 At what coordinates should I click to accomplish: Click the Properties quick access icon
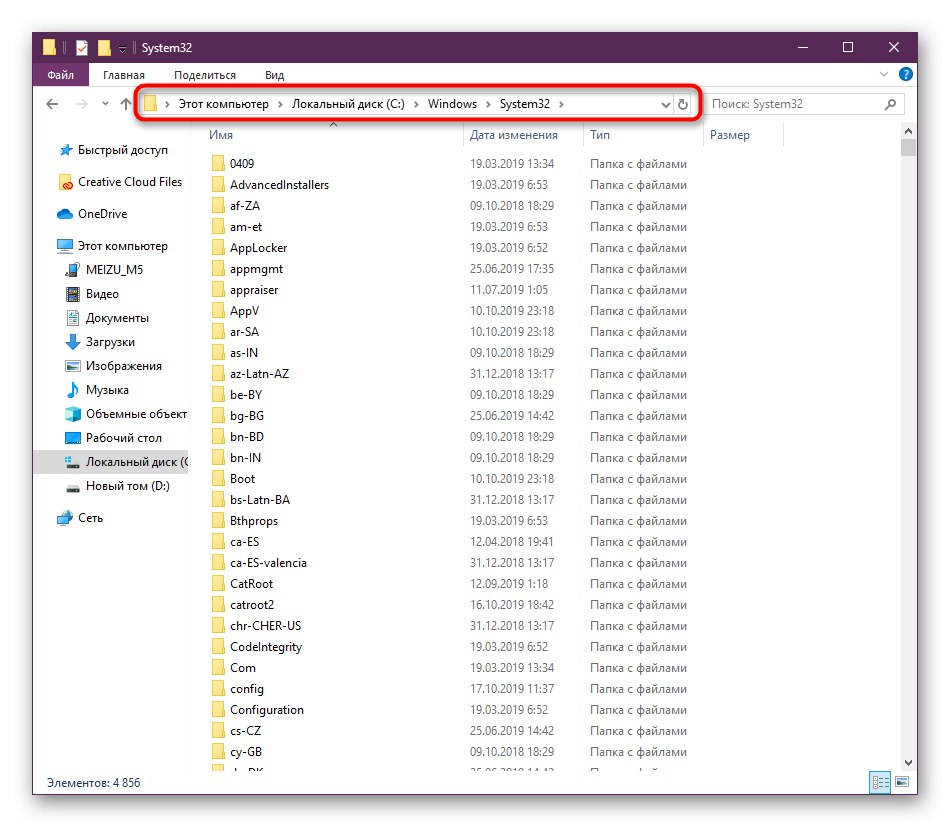point(82,47)
